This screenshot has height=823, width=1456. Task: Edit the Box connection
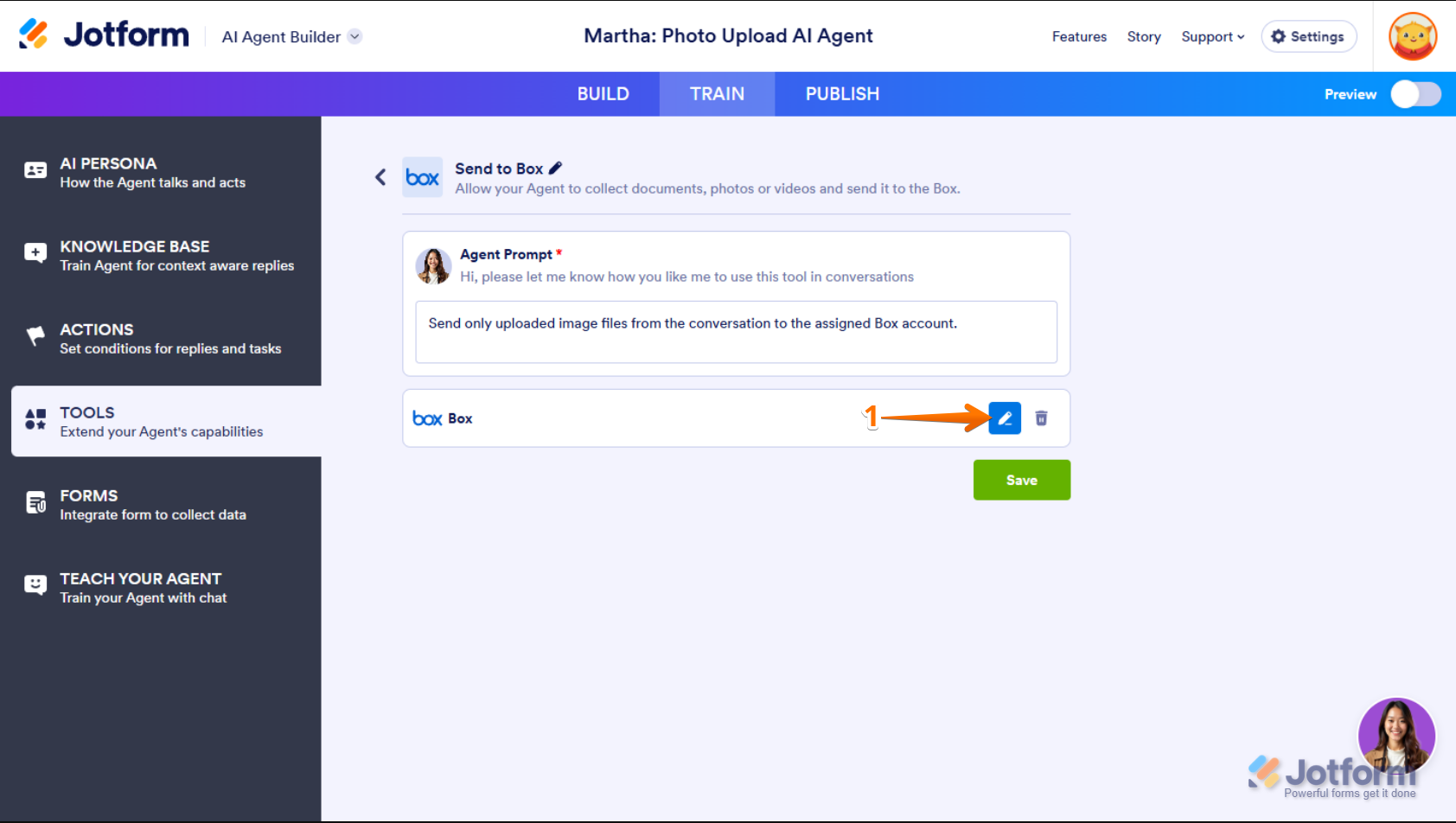tap(1005, 418)
